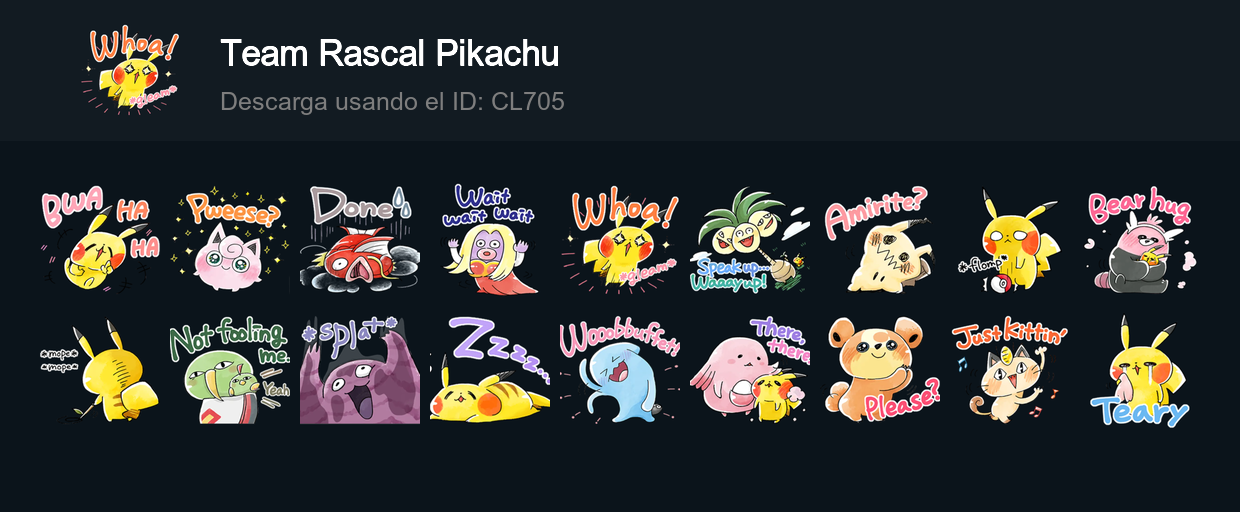Choose the 'Amirite?' Mimikyu sticker

coord(880,240)
